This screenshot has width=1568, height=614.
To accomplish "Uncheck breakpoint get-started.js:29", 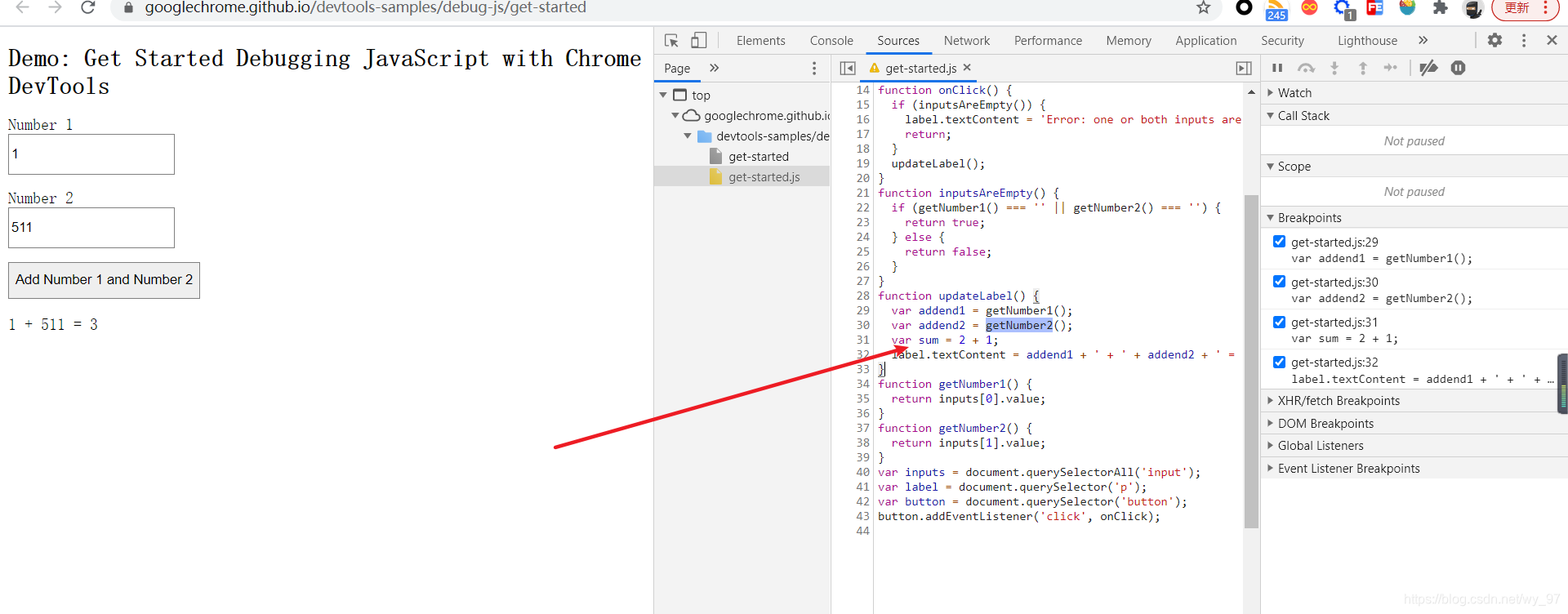I will 1279,242.
